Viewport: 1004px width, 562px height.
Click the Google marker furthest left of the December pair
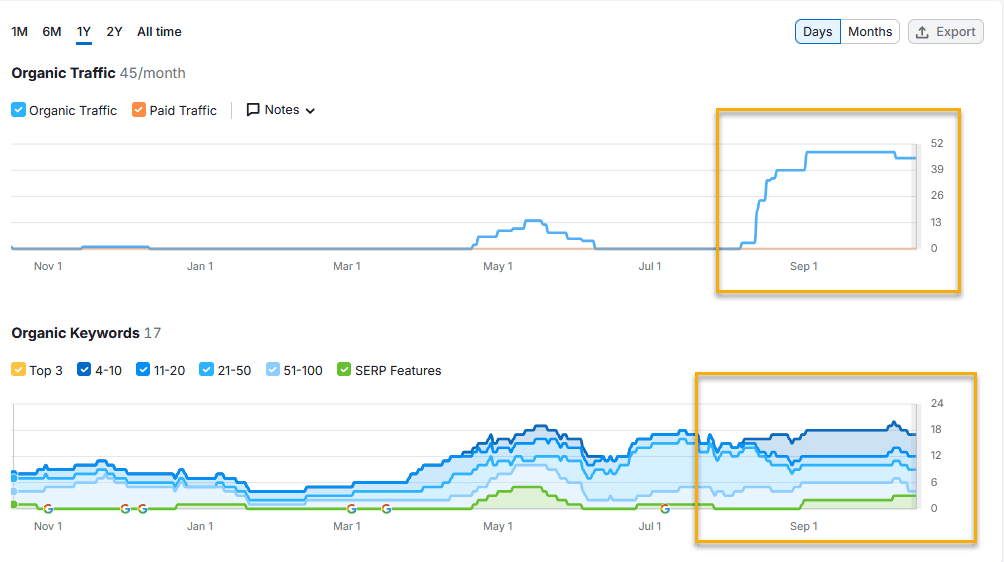click(125, 508)
